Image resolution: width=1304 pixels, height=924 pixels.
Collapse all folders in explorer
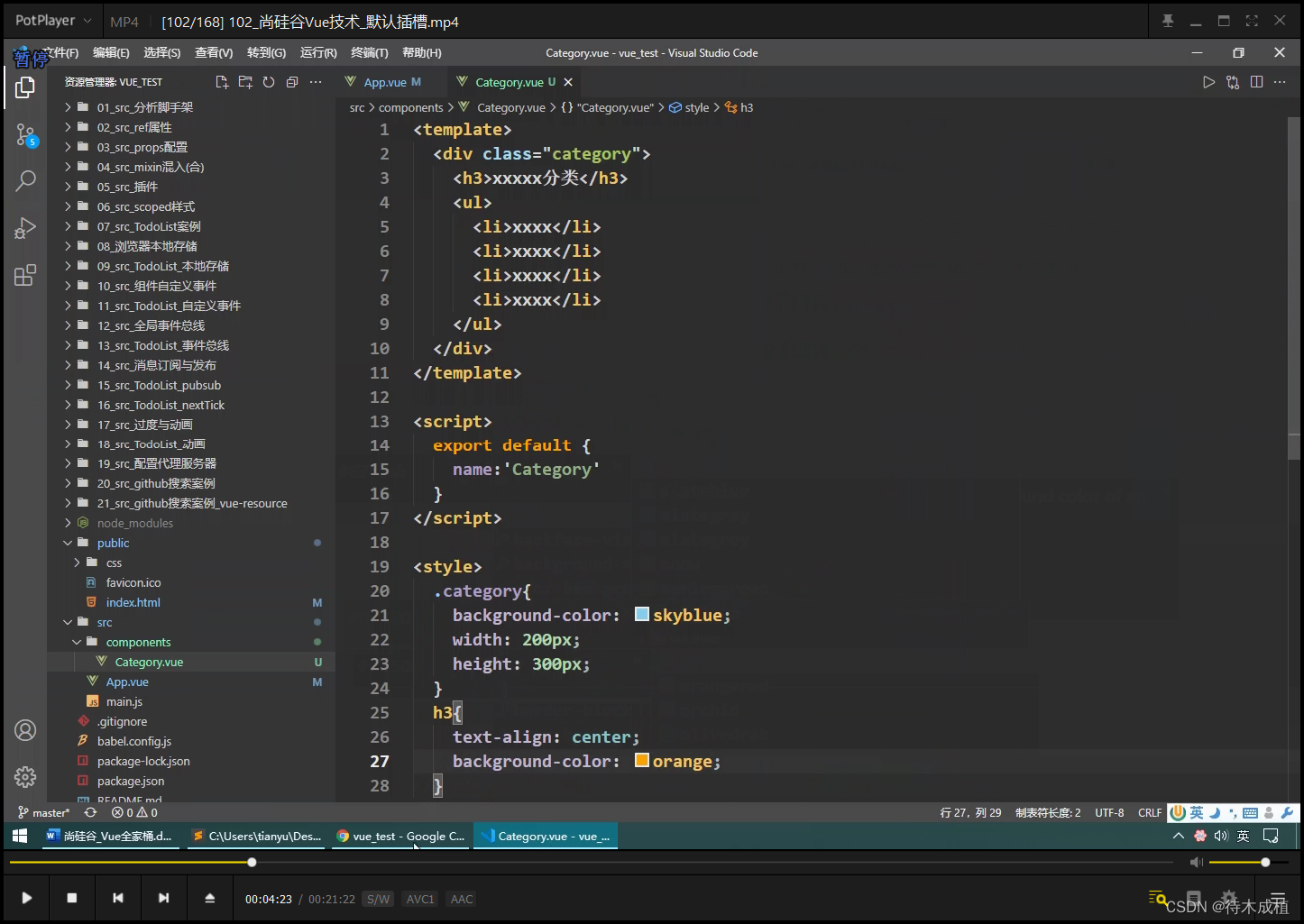[x=292, y=82]
